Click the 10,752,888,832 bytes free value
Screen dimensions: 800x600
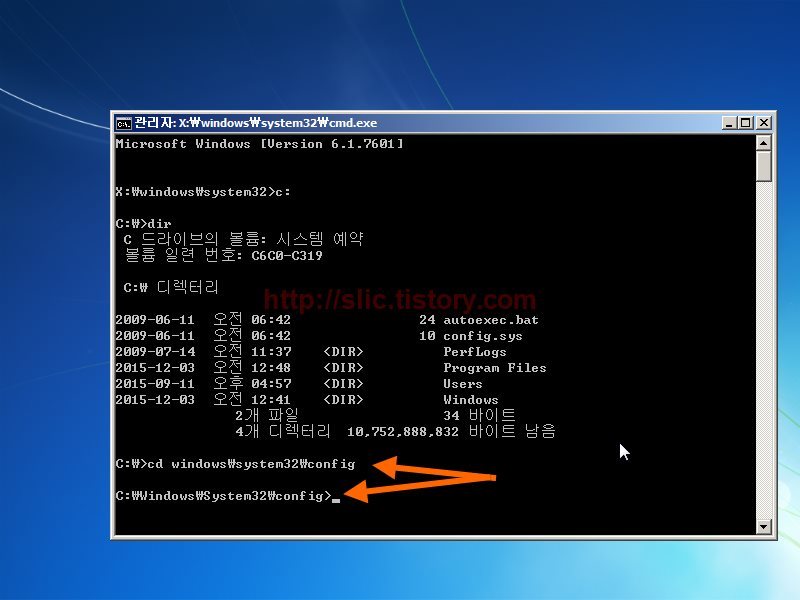coord(403,432)
